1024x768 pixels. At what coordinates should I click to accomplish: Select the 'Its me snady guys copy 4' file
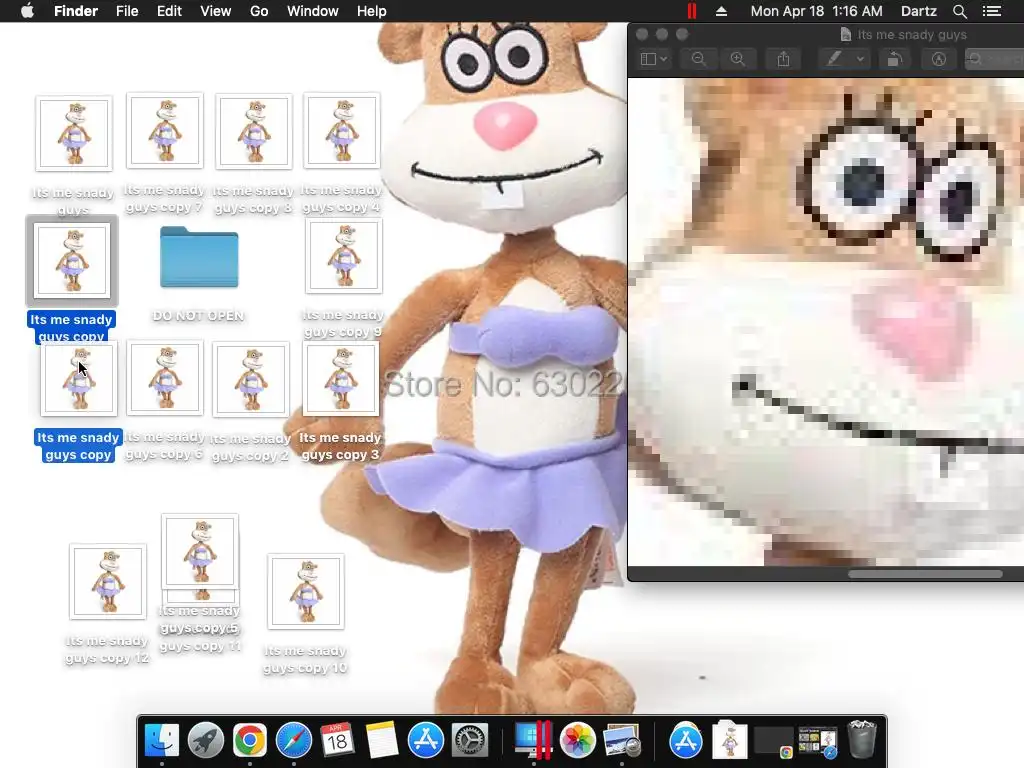(x=342, y=131)
